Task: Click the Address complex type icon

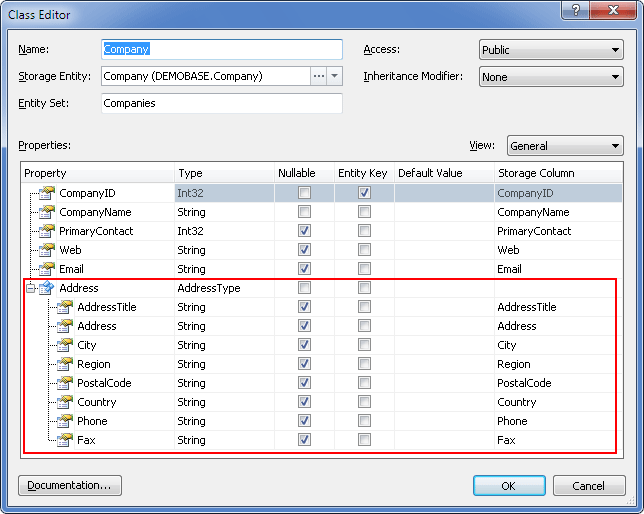Action: (x=47, y=288)
